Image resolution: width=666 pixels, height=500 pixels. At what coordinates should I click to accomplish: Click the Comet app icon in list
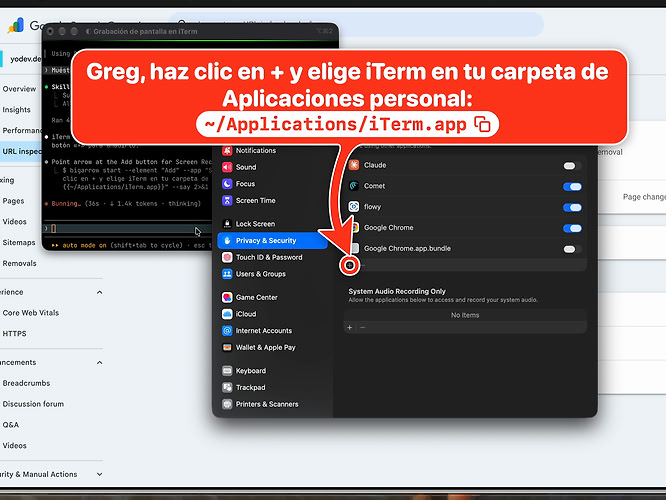(354, 186)
